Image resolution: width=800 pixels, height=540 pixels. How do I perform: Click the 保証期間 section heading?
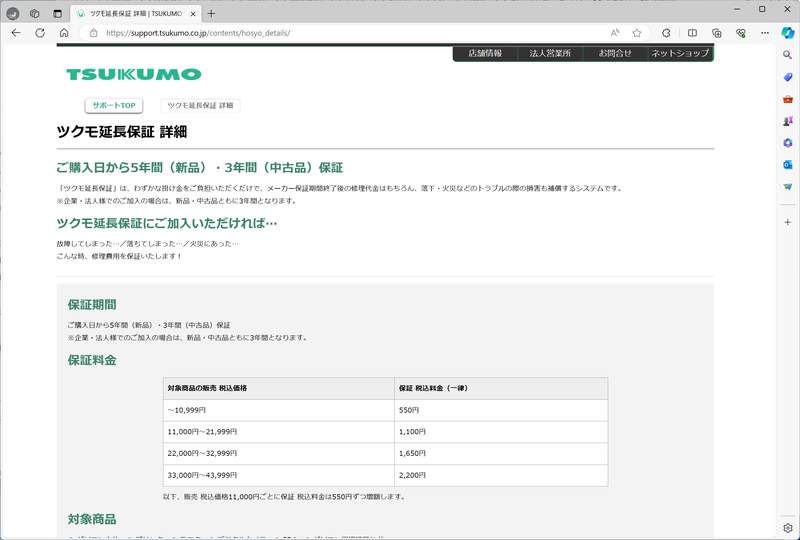click(92, 305)
